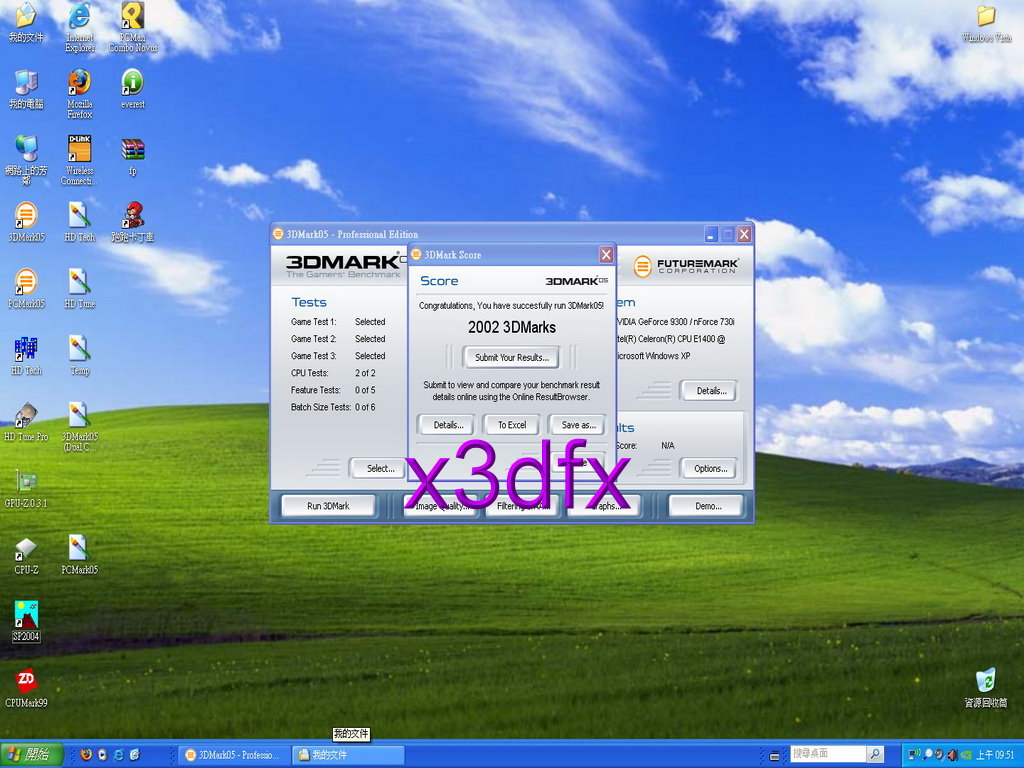Open the 網路上的芳鄰 icon
The width and height of the screenshot is (1024, 768).
[25, 160]
